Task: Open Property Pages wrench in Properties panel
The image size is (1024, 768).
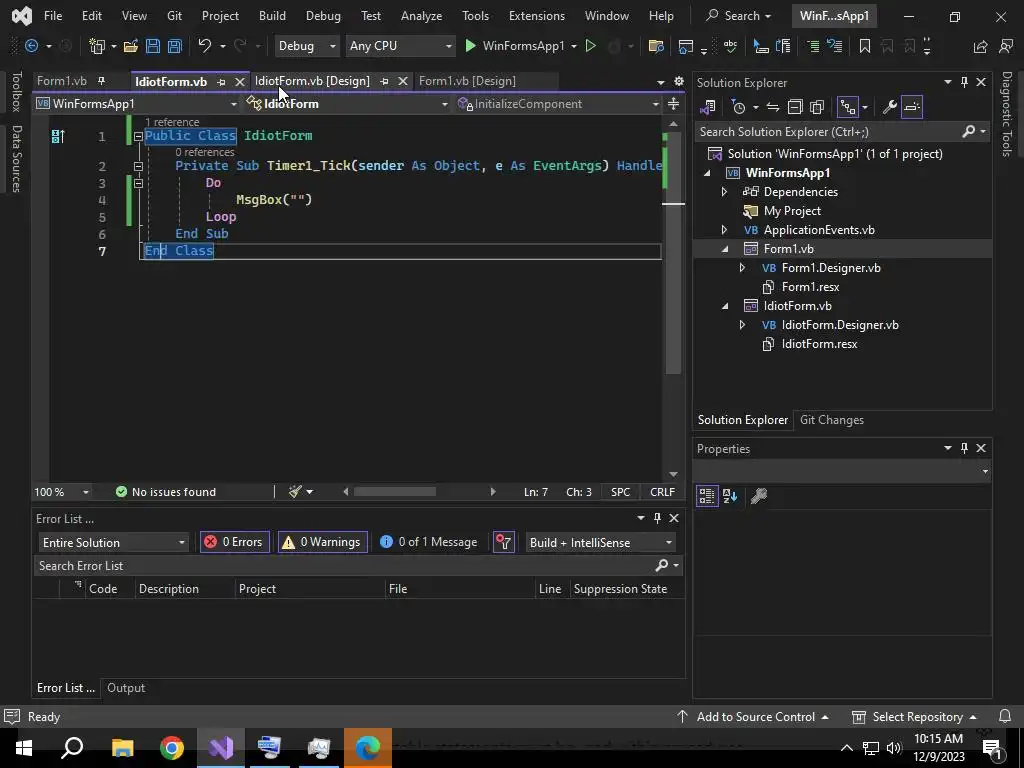Action: point(759,496)
